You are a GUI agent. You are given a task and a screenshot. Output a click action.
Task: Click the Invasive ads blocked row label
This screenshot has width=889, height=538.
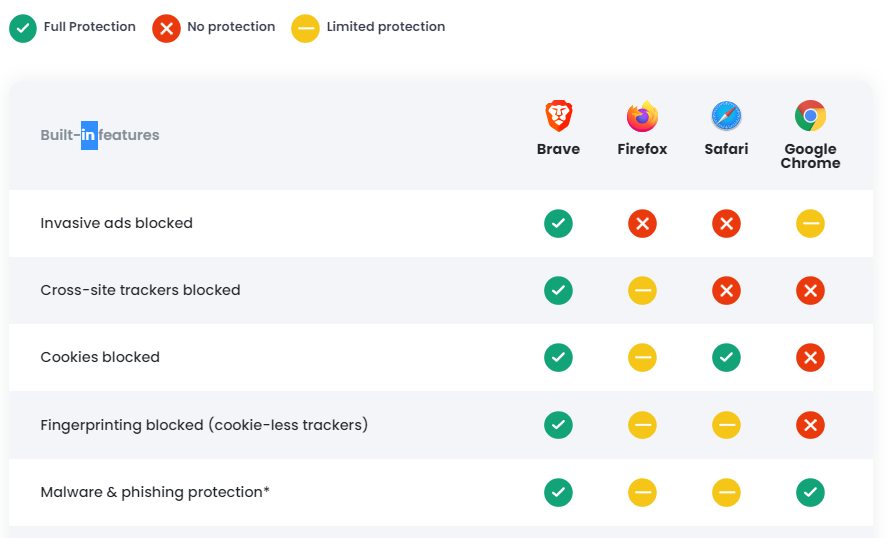116,223
